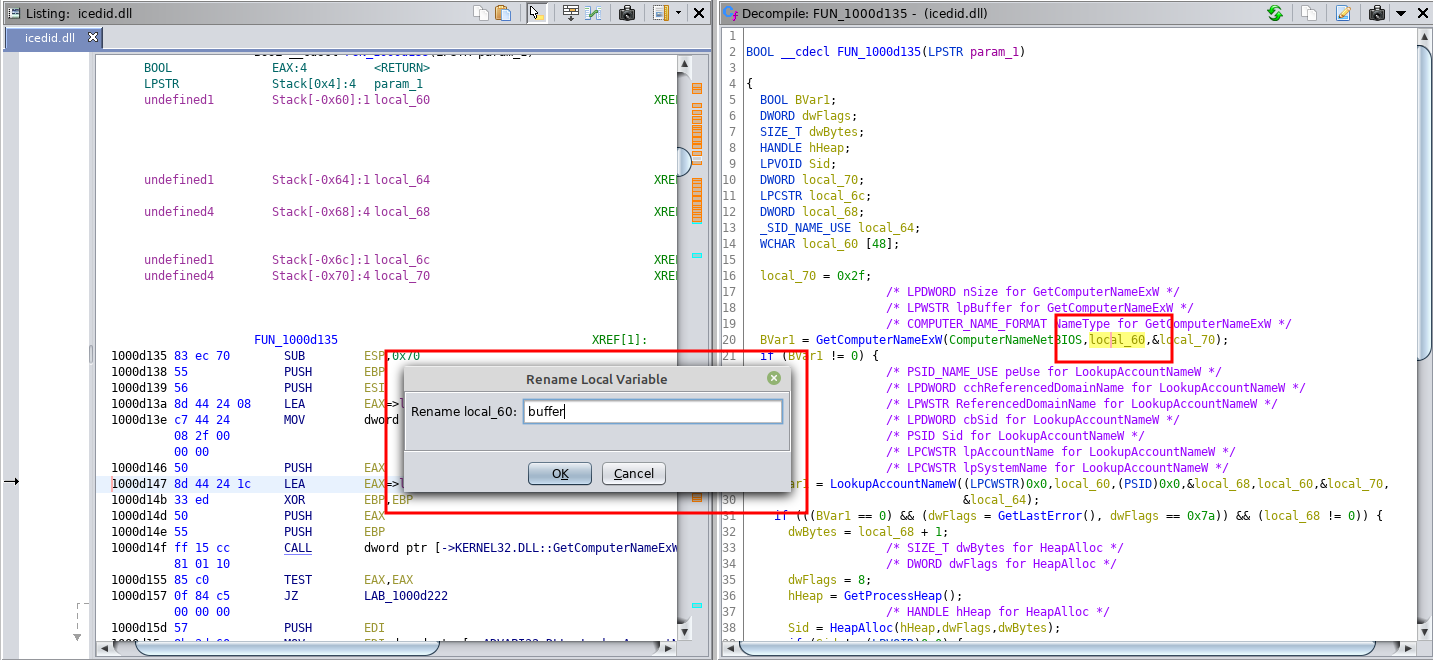Close the rename dialog via green X icon
Screen dimensions: 1433x660
pos(773,379)
